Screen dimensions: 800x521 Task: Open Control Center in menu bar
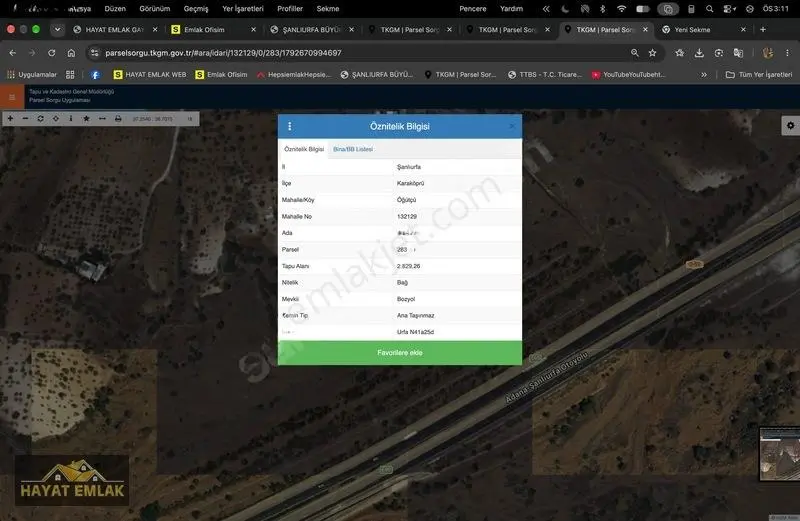(729, 9)
